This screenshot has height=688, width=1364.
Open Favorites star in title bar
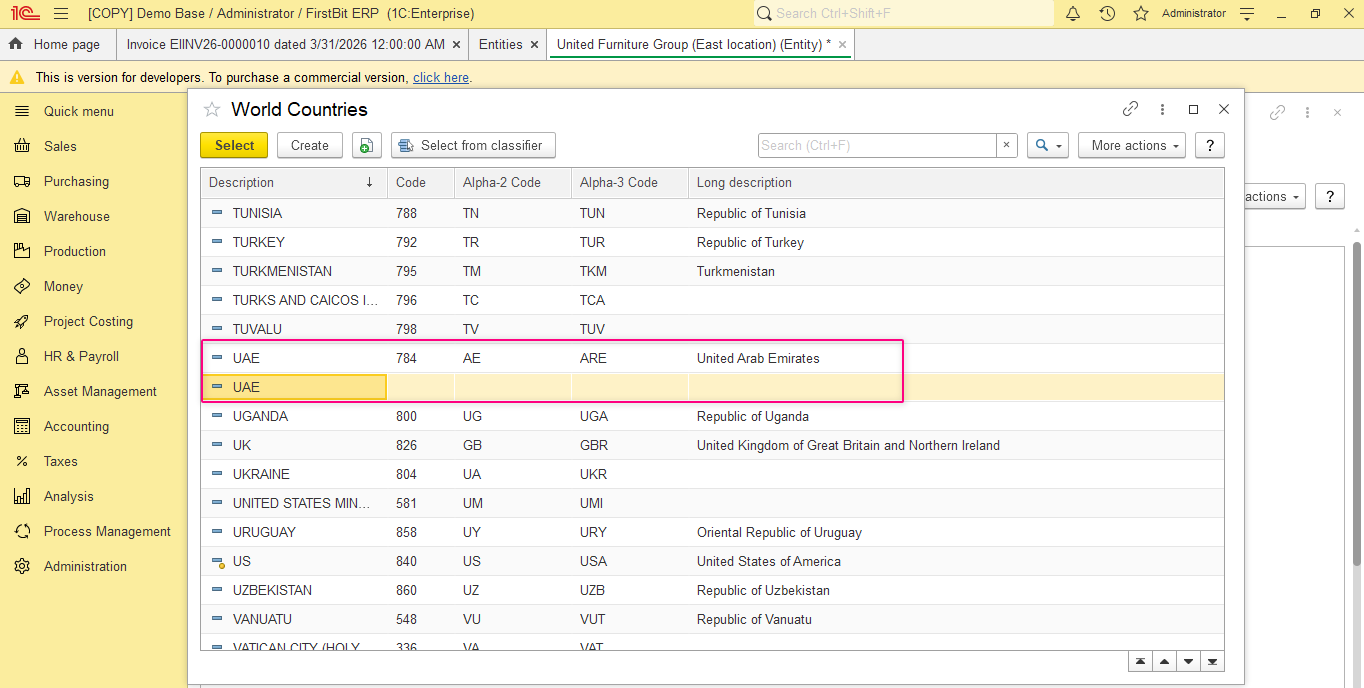(x=1141, y=14)
